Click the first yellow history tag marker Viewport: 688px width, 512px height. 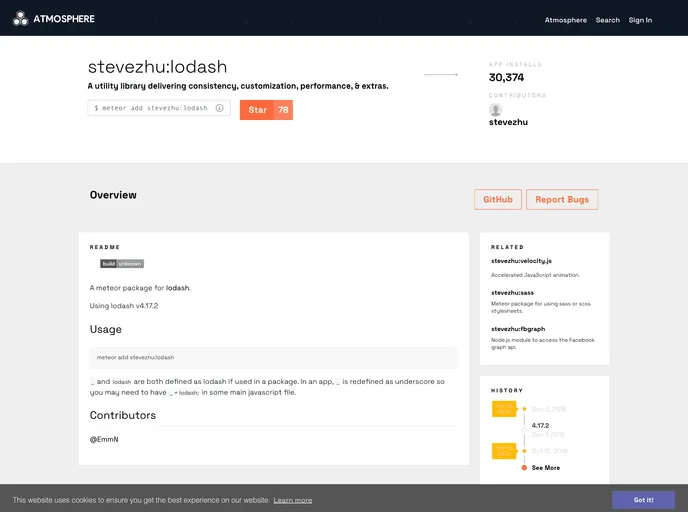tap(505, 409)
